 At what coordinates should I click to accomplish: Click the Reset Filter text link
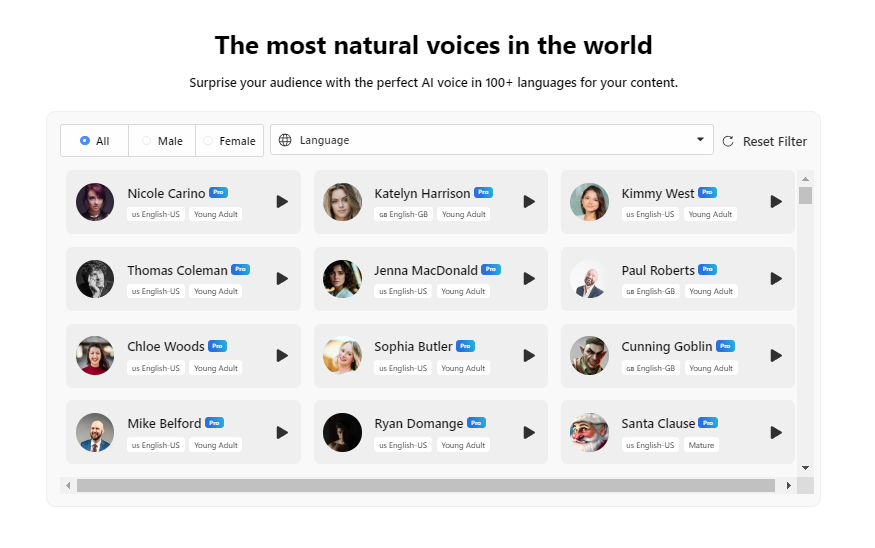pos(775,142)
